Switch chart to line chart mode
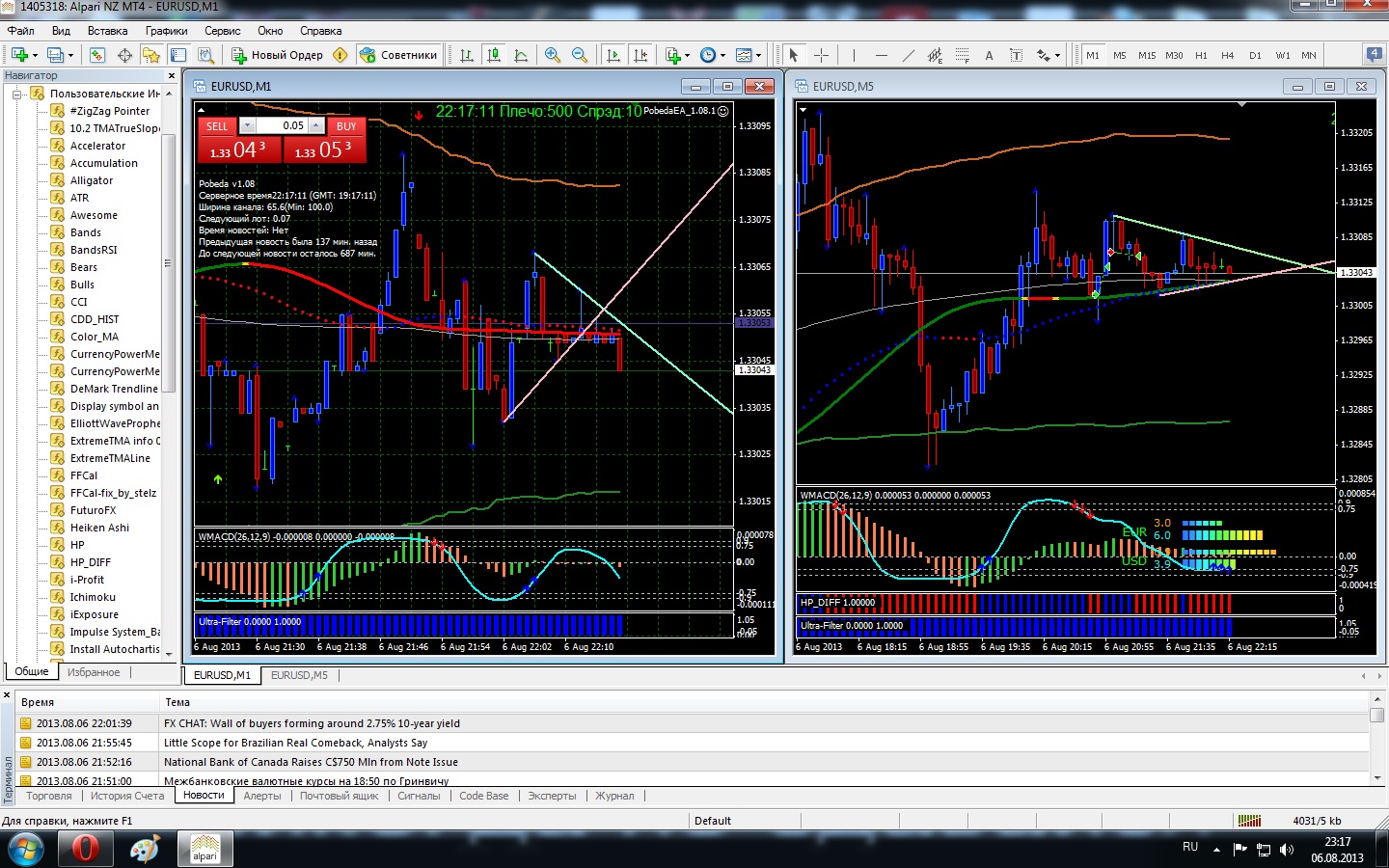The image size is (1389, 868). 521,55
